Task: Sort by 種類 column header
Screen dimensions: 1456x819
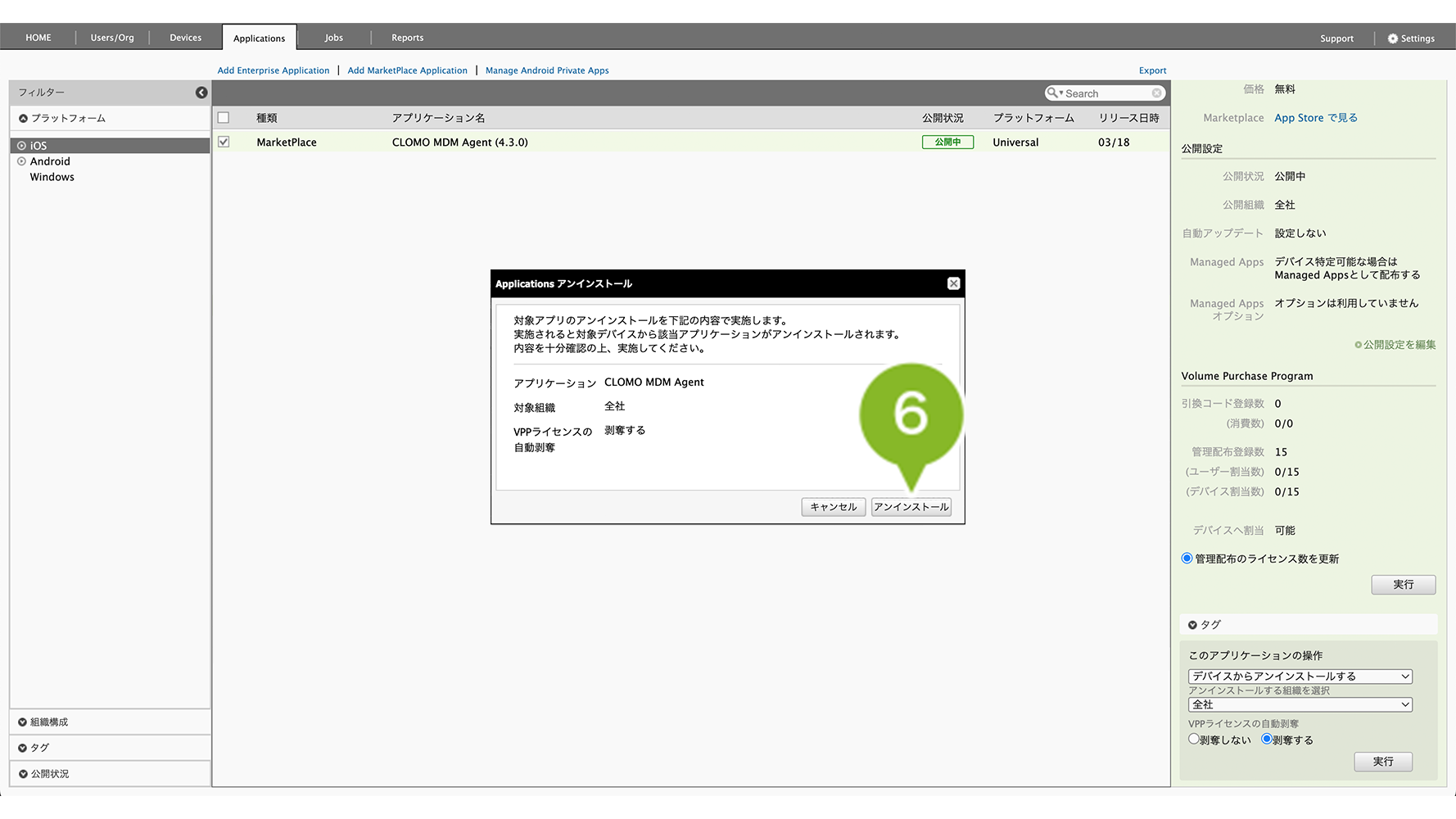Action: (267, 118)
